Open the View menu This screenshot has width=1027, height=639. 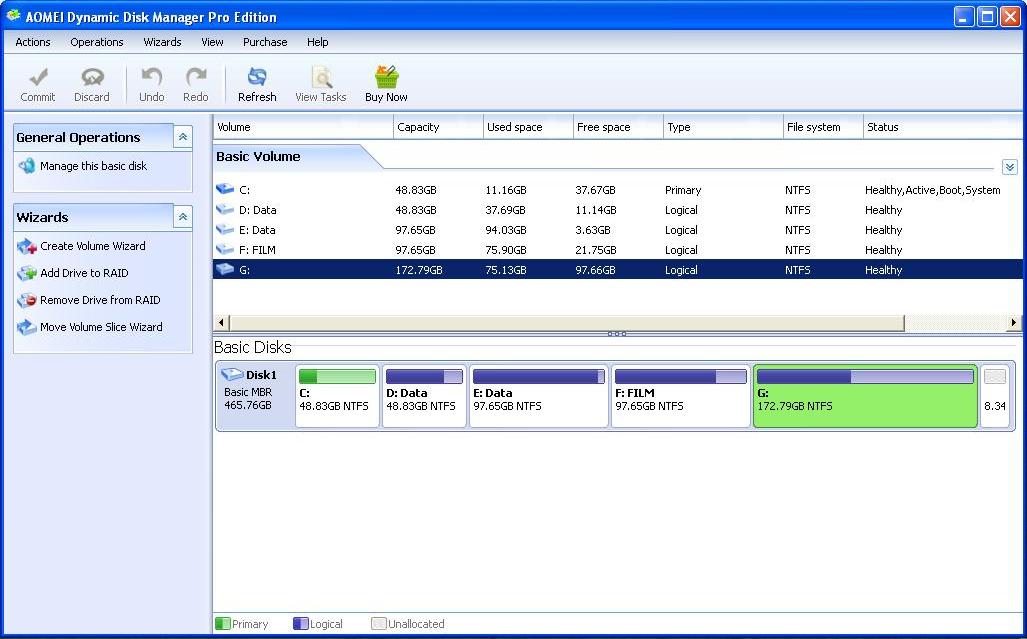pyautogui.click(x=212, y=42)
